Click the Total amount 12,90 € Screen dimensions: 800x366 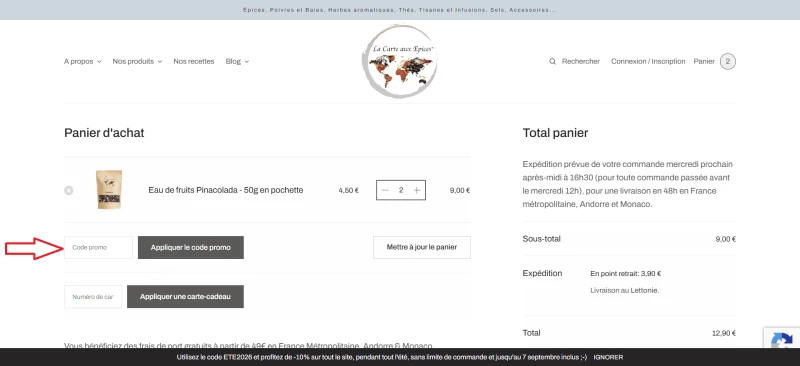[723, 333]
